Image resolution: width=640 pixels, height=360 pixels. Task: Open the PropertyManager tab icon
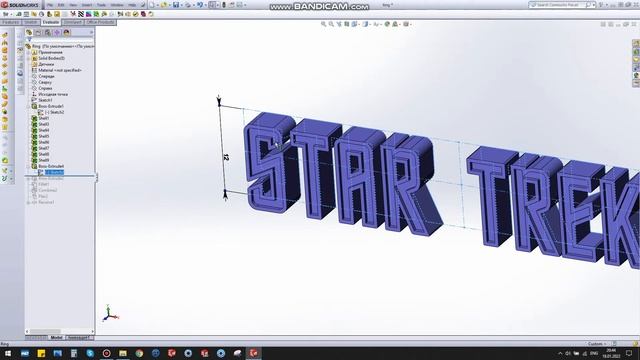[x=38, y=32]
